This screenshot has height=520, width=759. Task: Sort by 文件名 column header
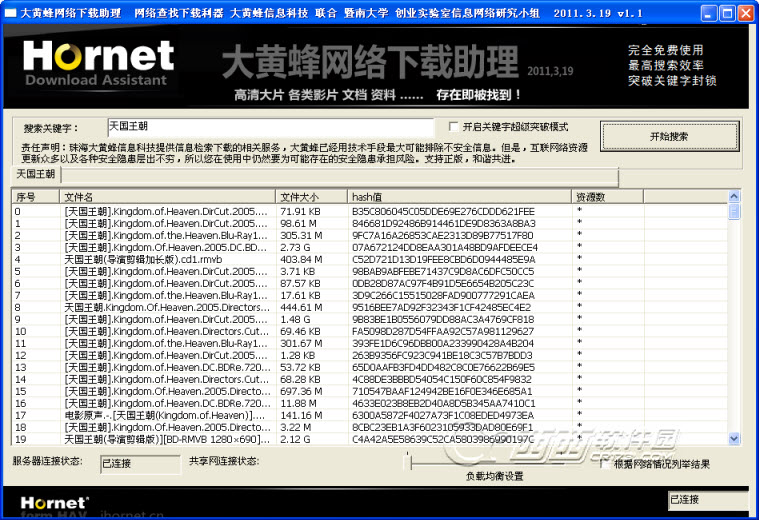(x=167, y=197)
